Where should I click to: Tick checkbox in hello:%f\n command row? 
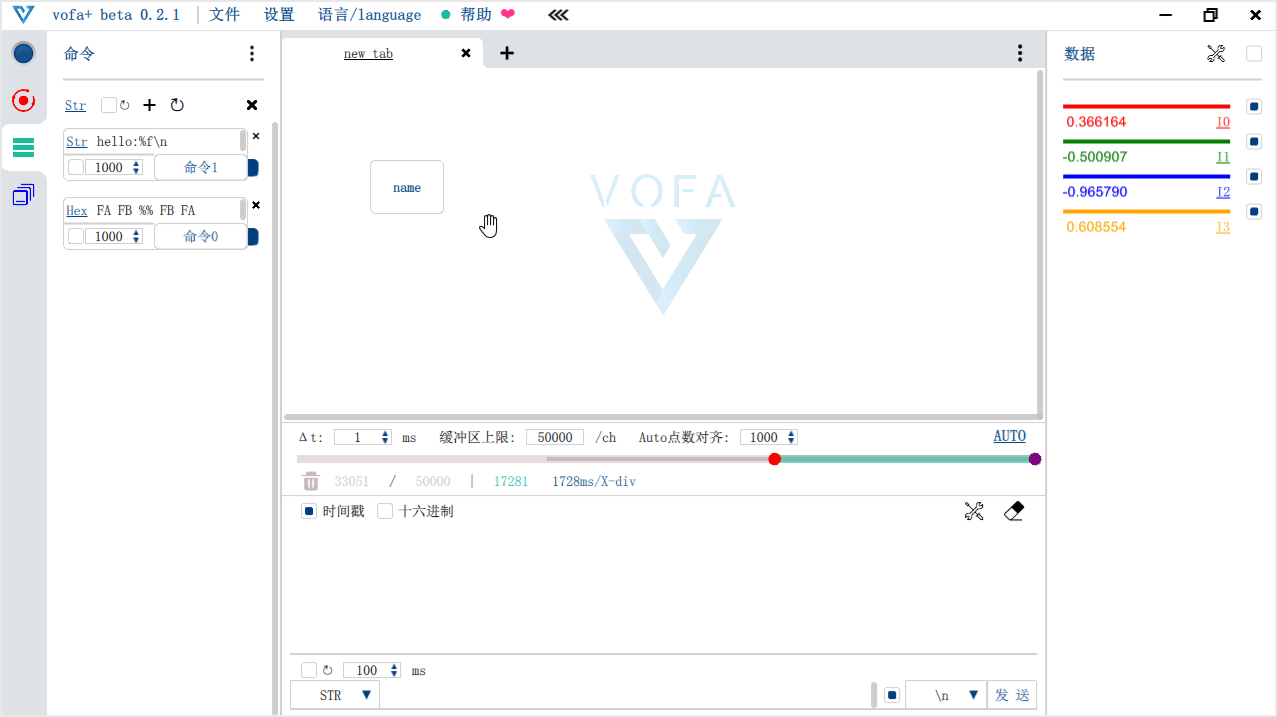(76, 167)
